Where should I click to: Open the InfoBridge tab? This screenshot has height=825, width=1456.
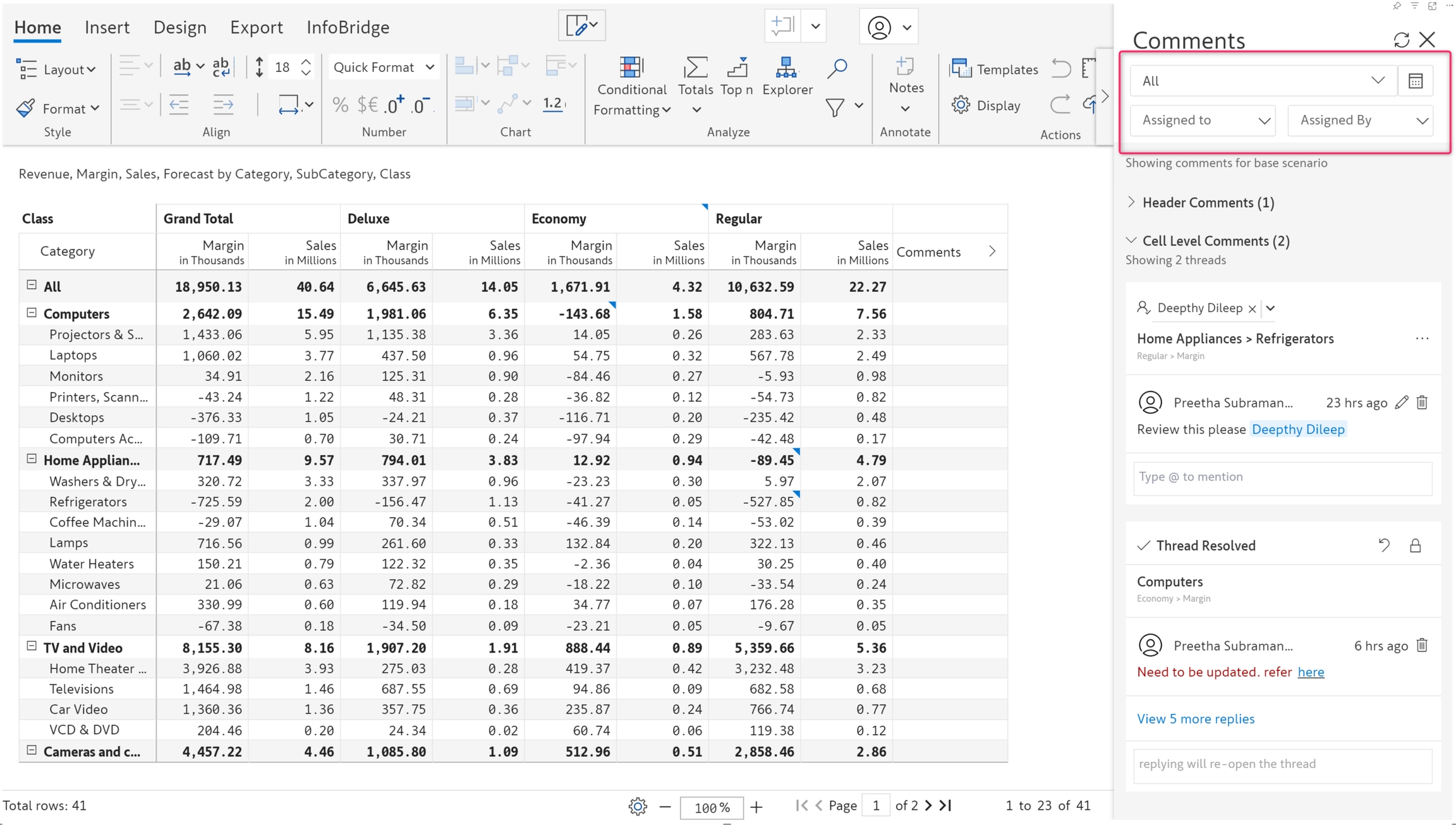click(x=348, y=27)
